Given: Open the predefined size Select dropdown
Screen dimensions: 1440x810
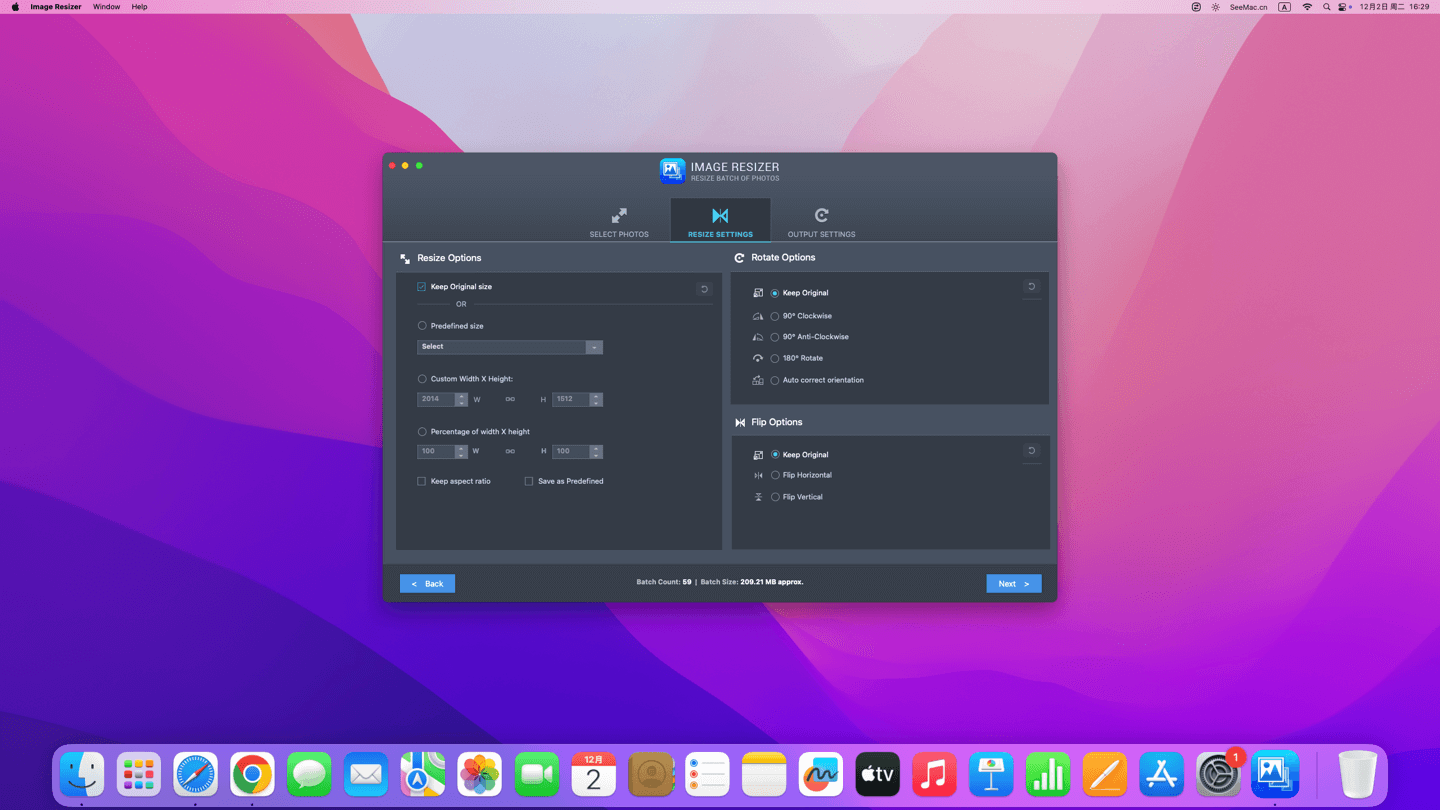Looking at the screenshot, I should pos(509,347).
